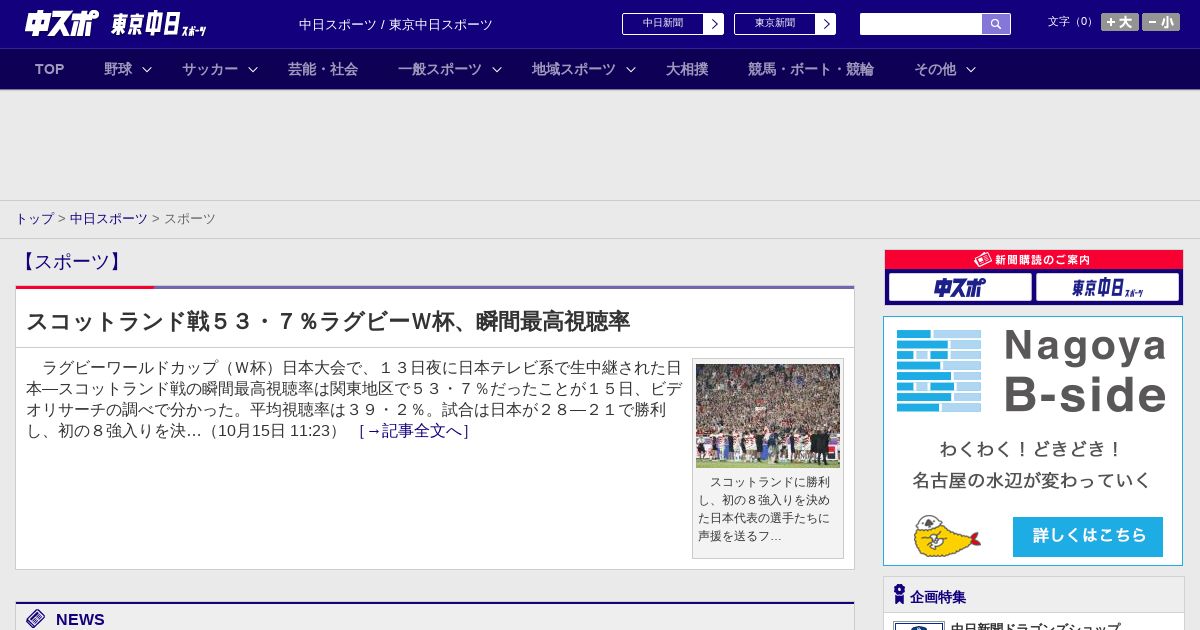Click 中日スポーツ / 東京中日スポーツ header text
Image resolution: width=1200 pixels, height=630 pixels.
396,24
